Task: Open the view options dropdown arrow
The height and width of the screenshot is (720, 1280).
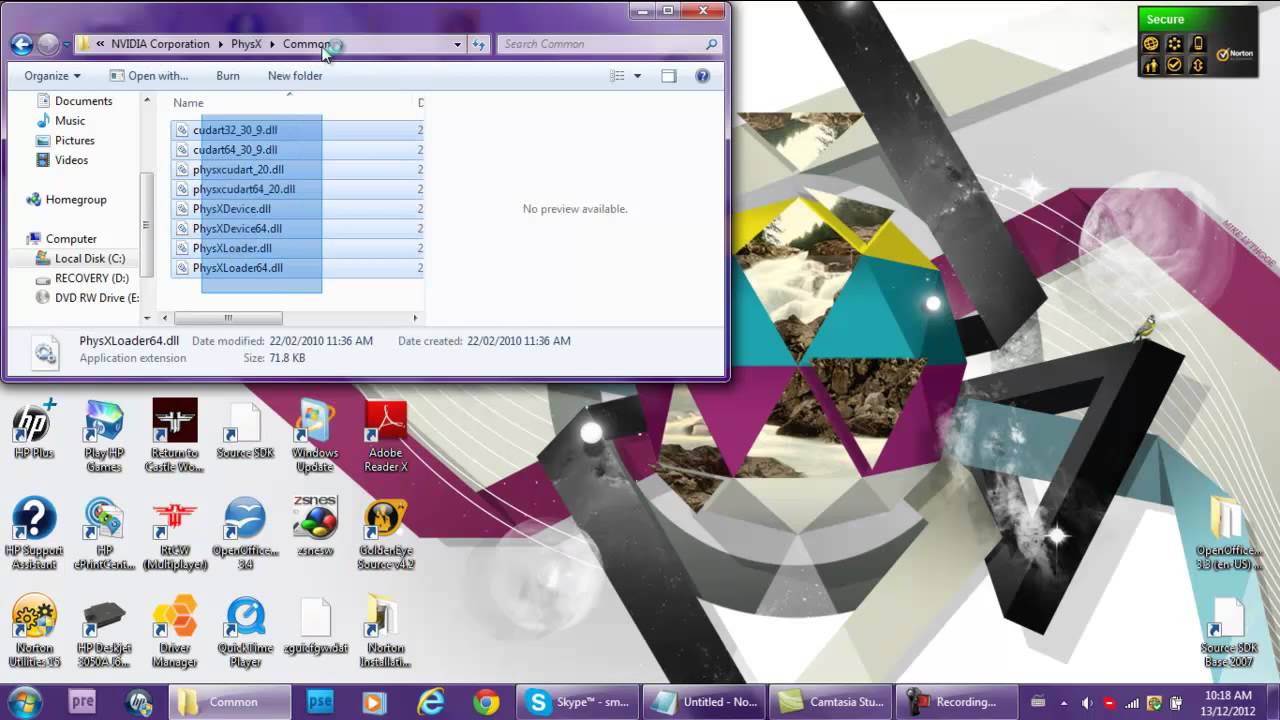Action: tap(637, 76)
